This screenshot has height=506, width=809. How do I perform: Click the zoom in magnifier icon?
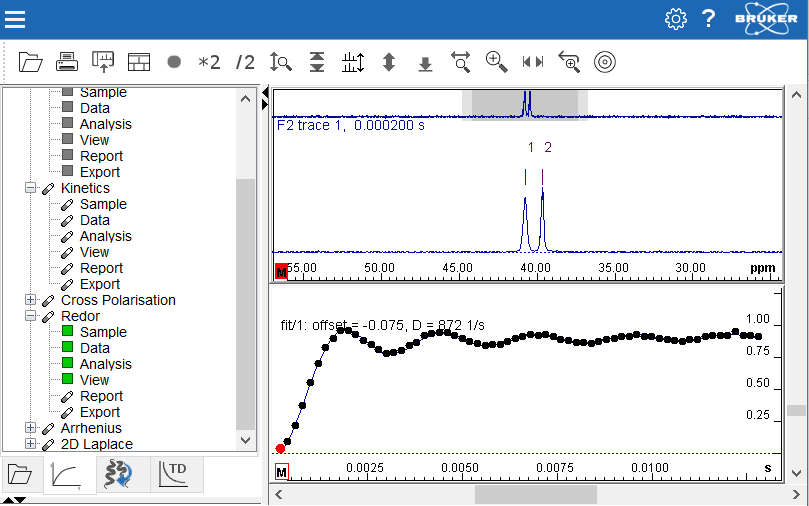tap(497, 62)
